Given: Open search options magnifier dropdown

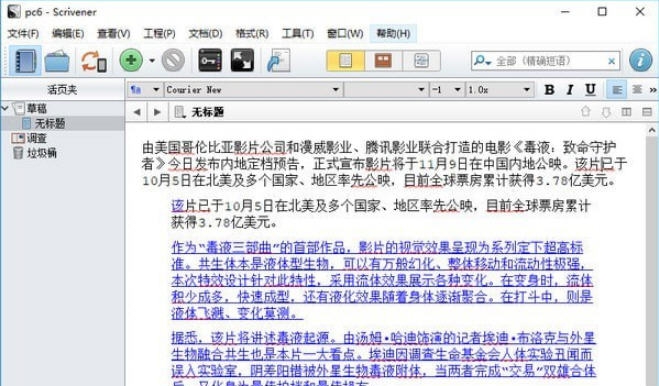Looking at the screenshot, I should click(482, 61).
